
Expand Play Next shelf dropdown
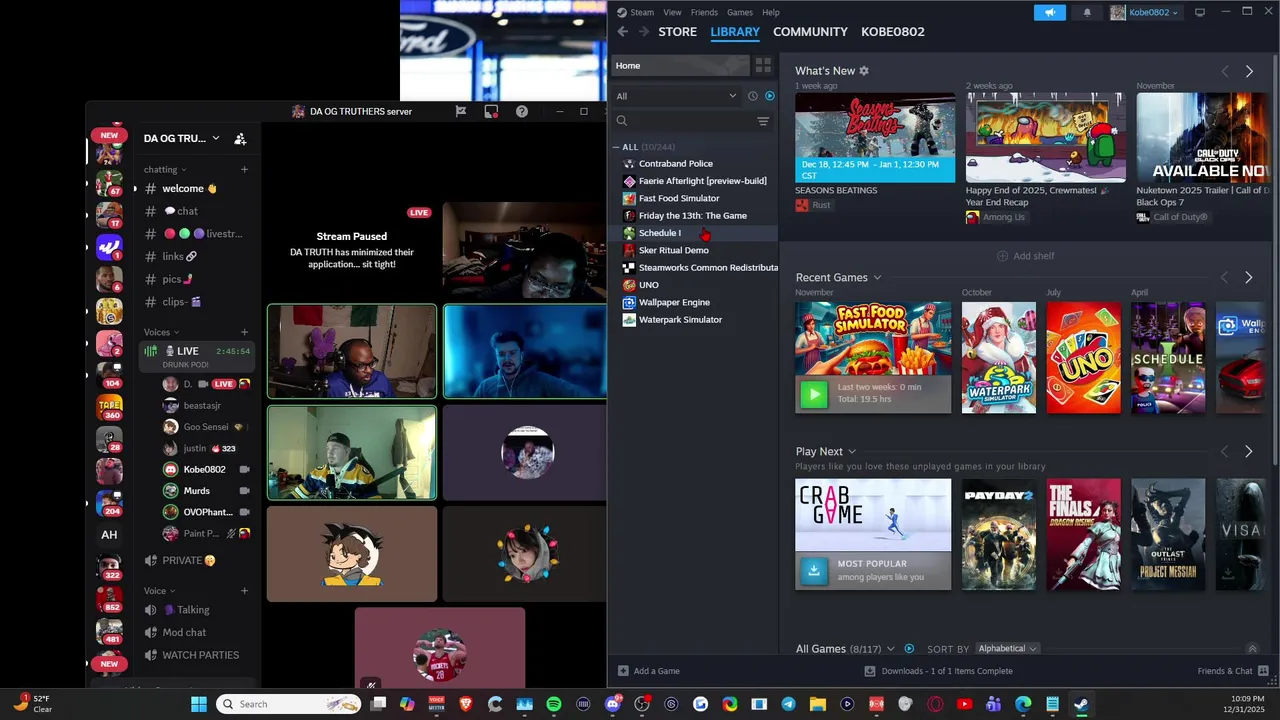pos(852,452)
